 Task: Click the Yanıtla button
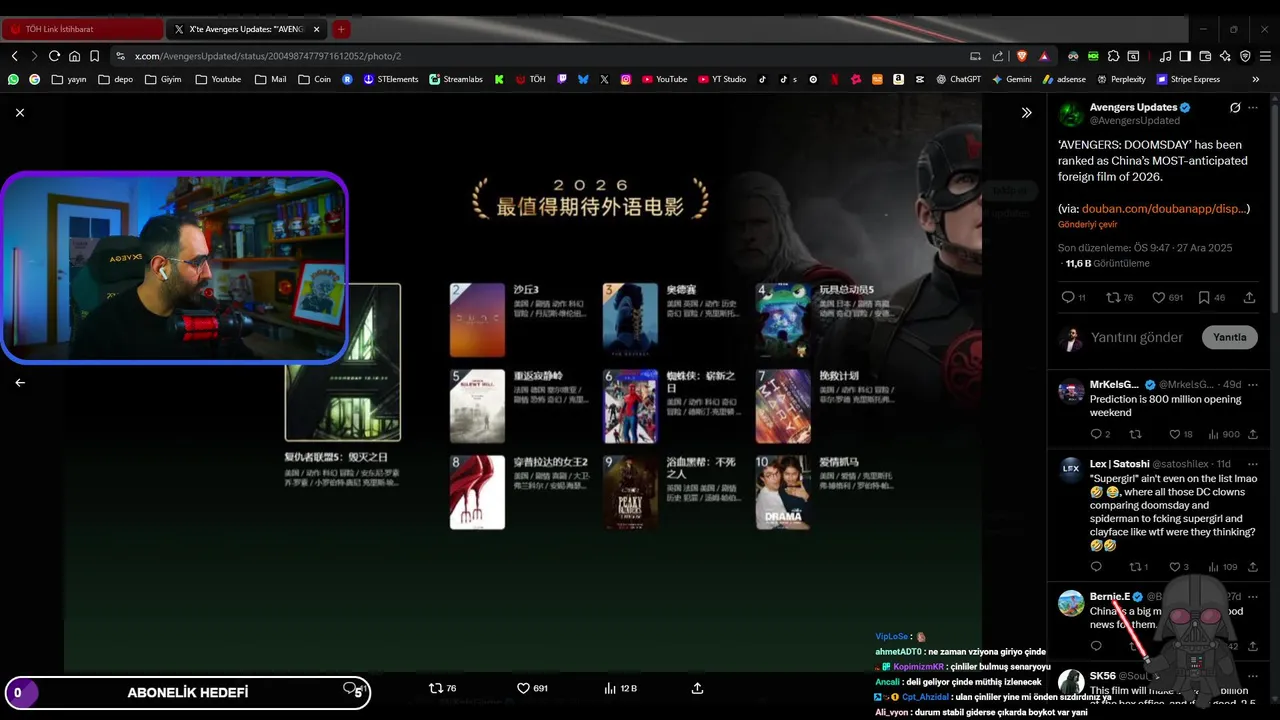(x=1229, y=337)
